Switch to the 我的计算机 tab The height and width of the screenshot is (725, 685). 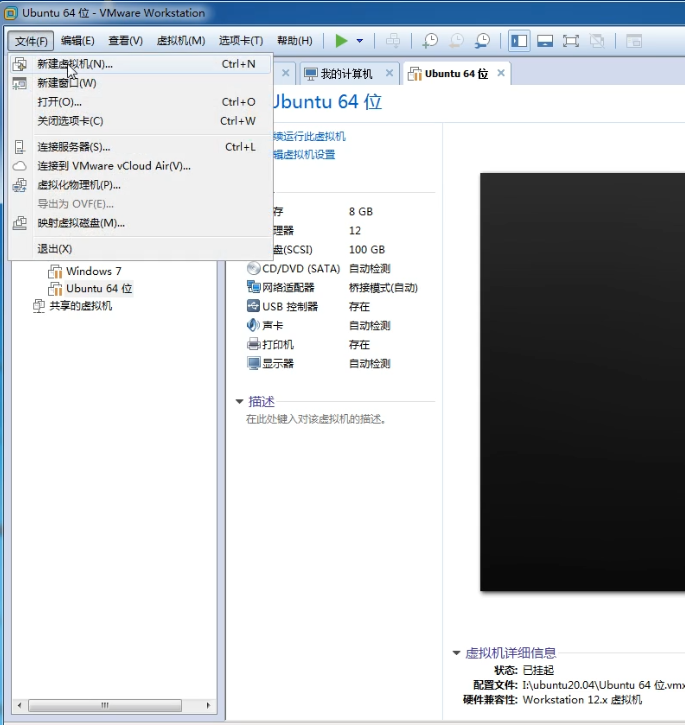pyautogui.click(x=346, y=74)
